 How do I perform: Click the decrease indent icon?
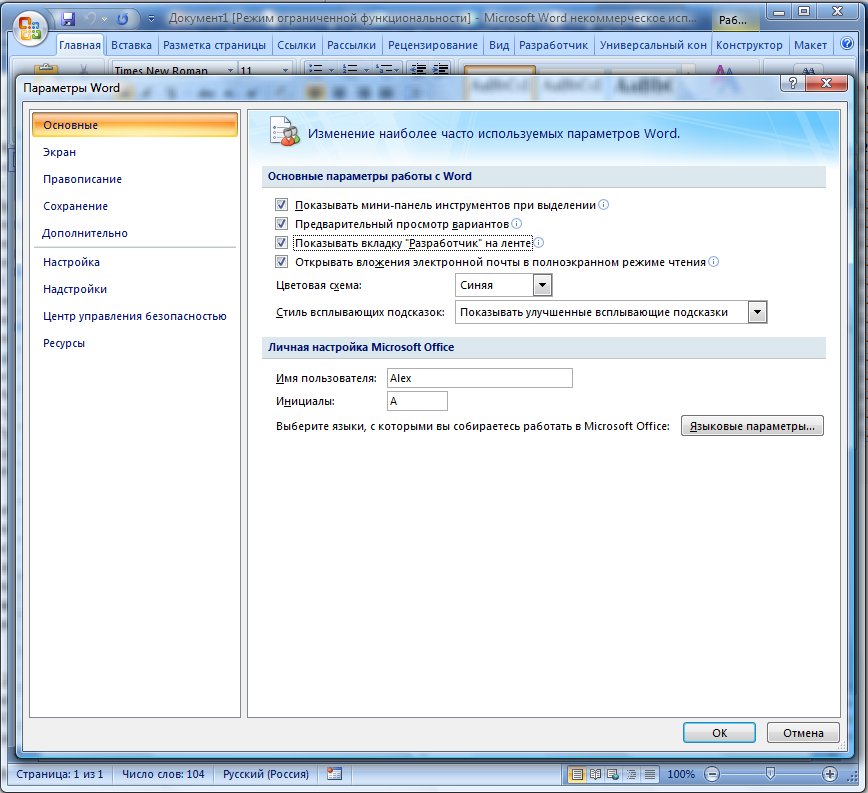point(419,69)
